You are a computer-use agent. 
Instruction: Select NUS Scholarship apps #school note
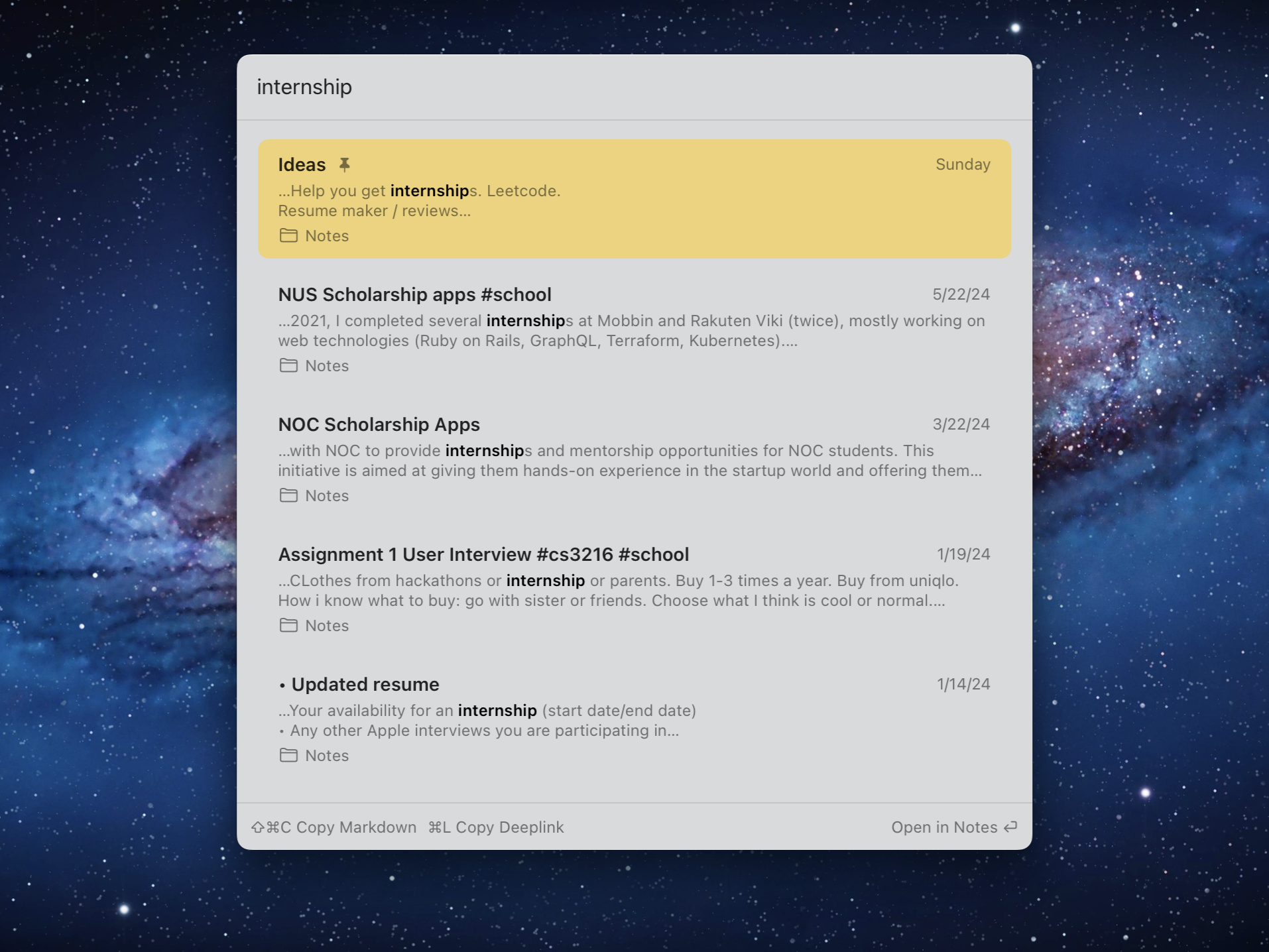634,329
